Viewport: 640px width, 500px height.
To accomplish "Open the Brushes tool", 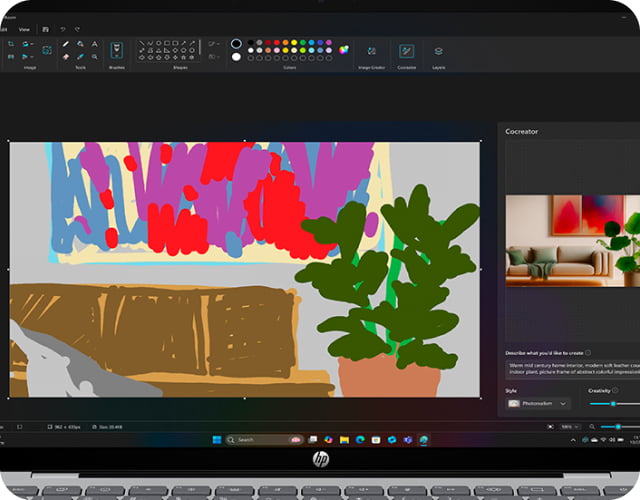I will coord(117,51).
